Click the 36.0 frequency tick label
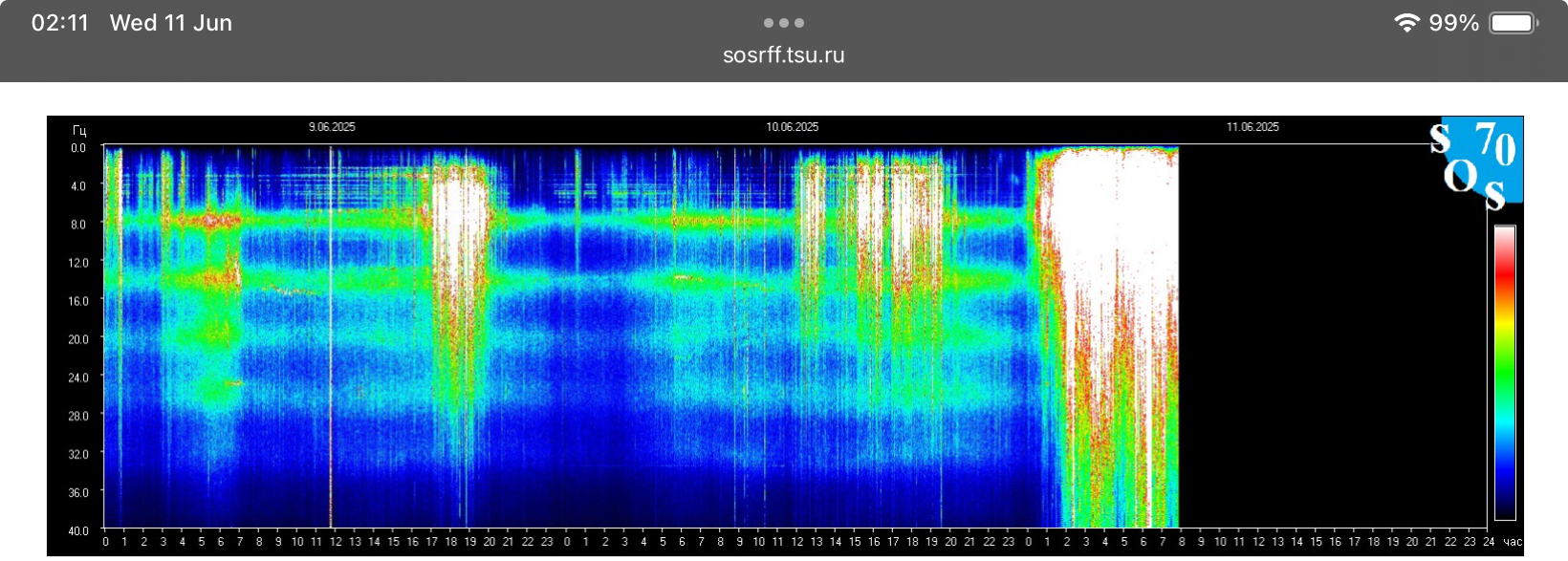Viewport: 1568px width, 561px height. click(x=78, y=492)
